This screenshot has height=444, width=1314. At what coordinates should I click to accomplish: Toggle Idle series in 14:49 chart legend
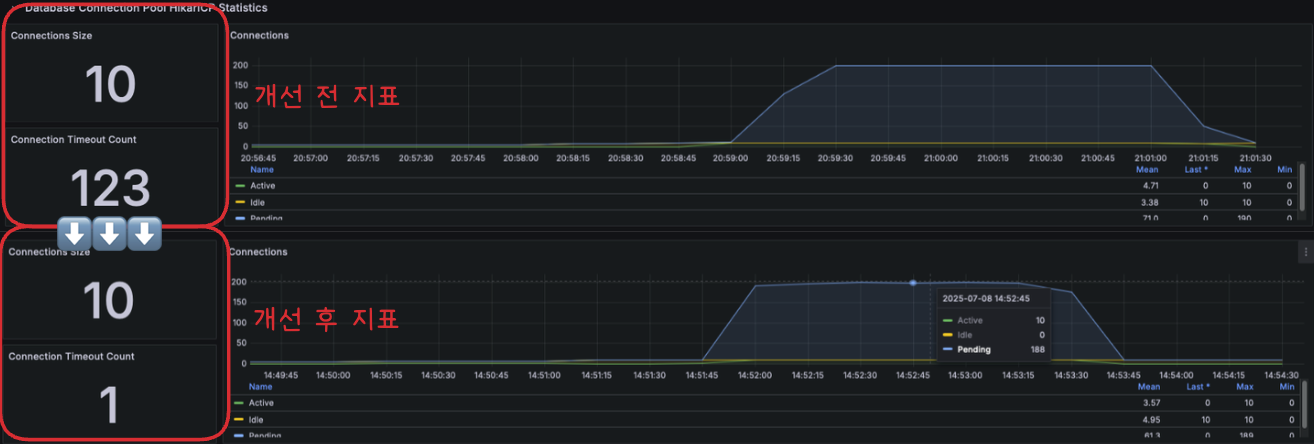(258, 419)
